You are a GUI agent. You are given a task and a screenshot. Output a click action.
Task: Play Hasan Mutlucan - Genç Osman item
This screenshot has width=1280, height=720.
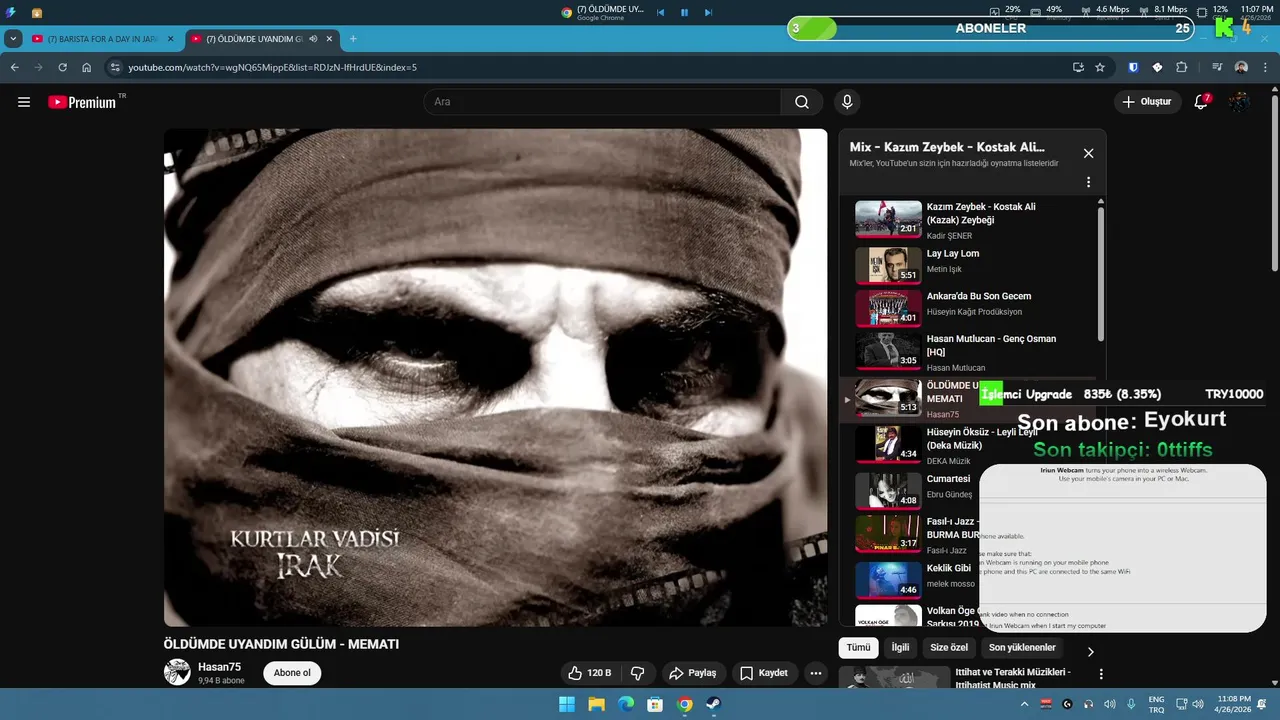[x=970, y=352]
